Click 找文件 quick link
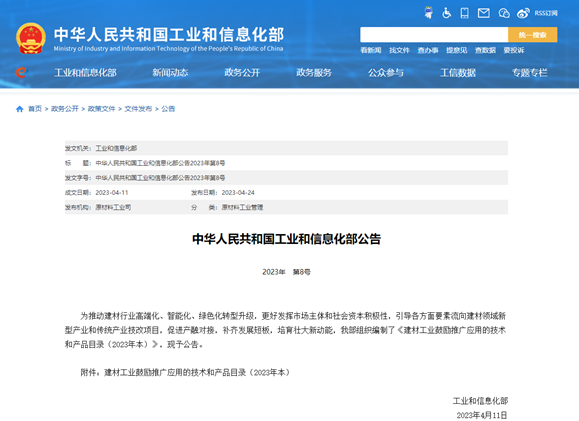 [399, 50]
